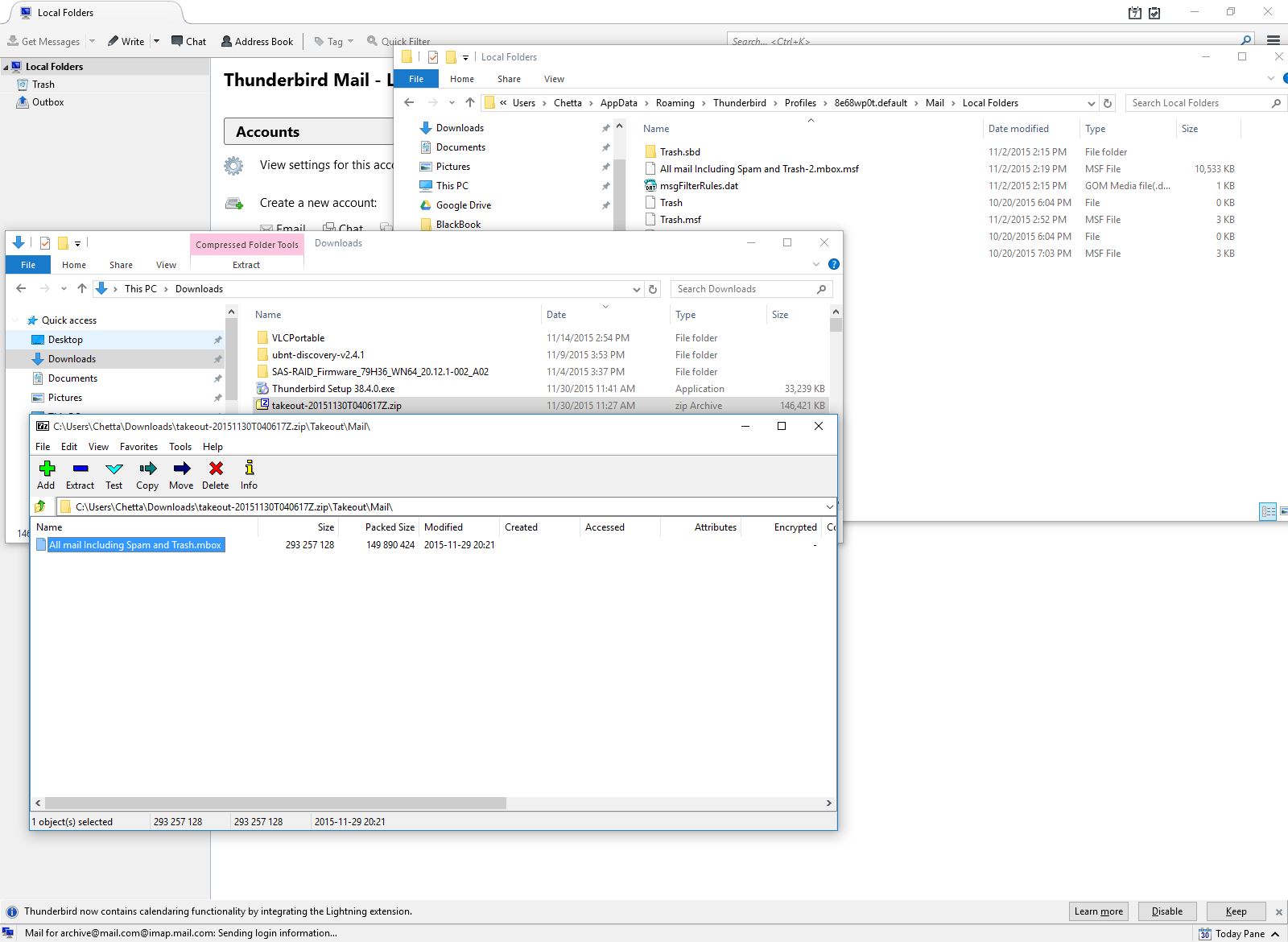Switch Local Folders explorer to details view
The width and height of the screenshot is (1288, 942).
1268,511
